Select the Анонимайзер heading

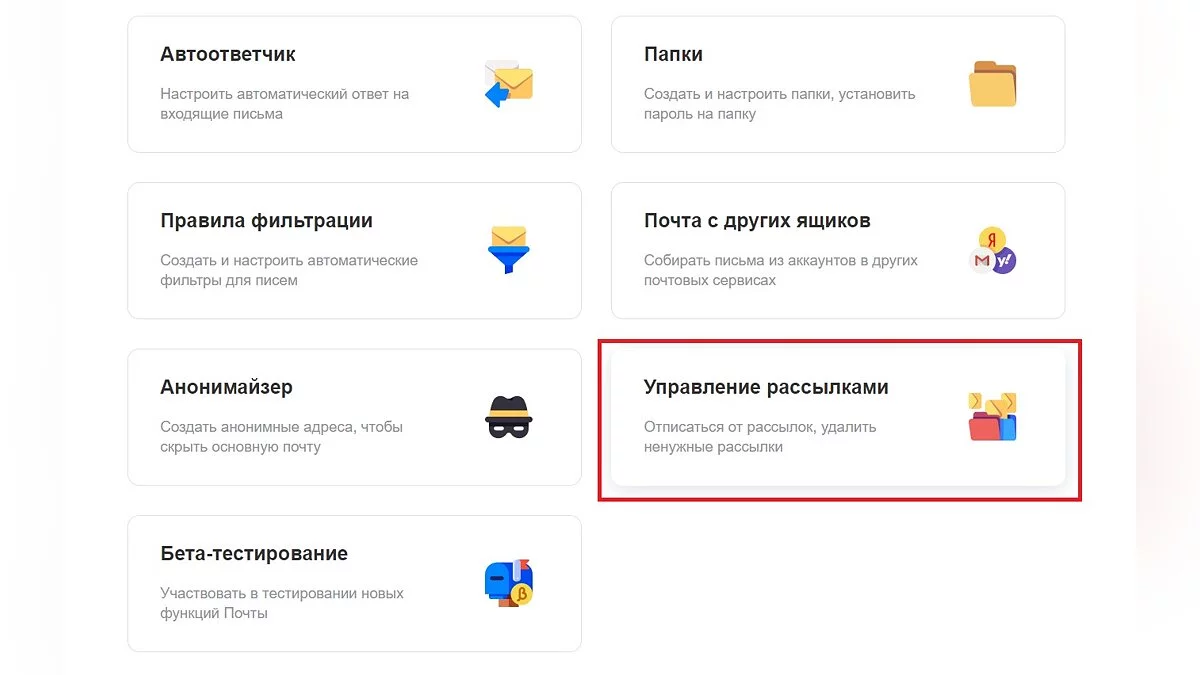tap(226, 387)
